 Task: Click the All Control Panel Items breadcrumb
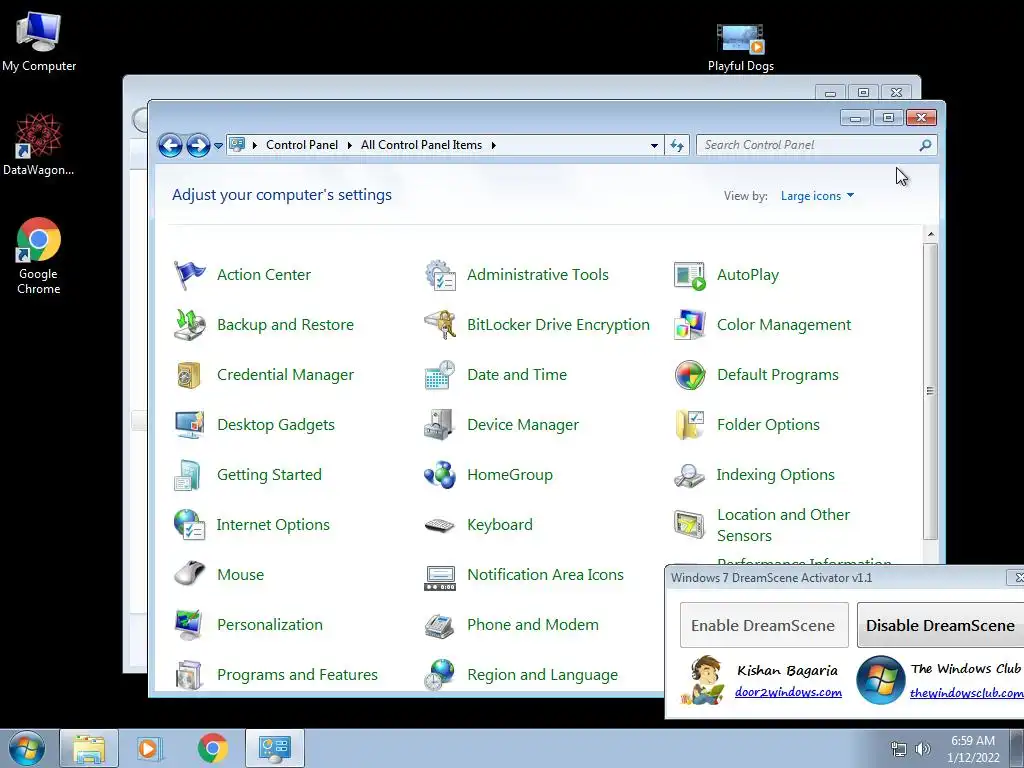click(421, 145)
